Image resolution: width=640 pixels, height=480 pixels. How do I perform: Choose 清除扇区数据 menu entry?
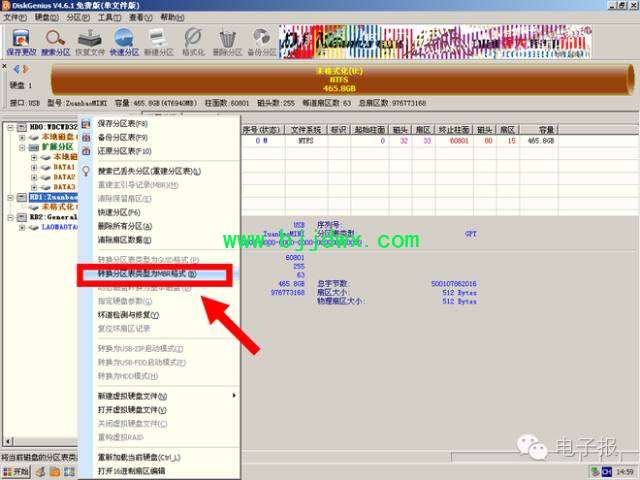pyautogui.click(x=124, y=240)
